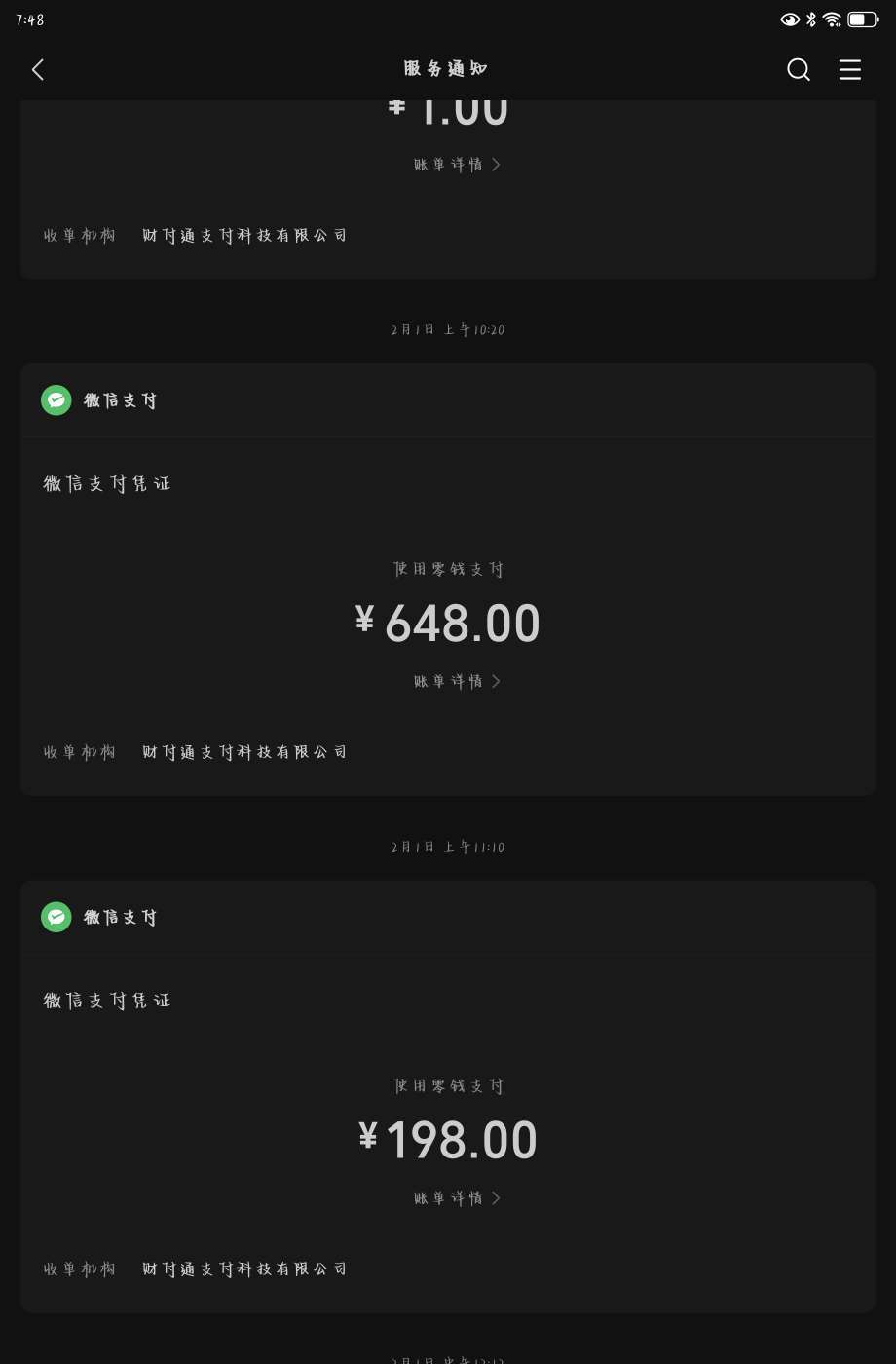Tap WeChat Pay logo on ¥198.00 card

(56, 917)
